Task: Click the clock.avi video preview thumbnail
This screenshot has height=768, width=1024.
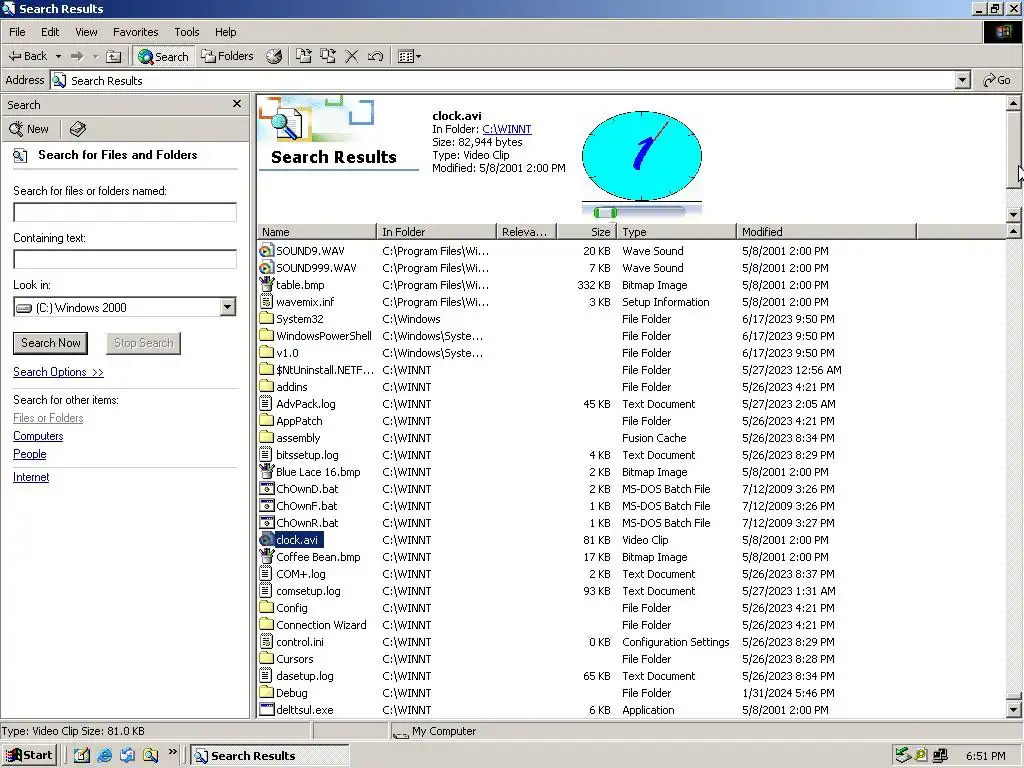Action: pyautogui.click(x=642, y=155)
